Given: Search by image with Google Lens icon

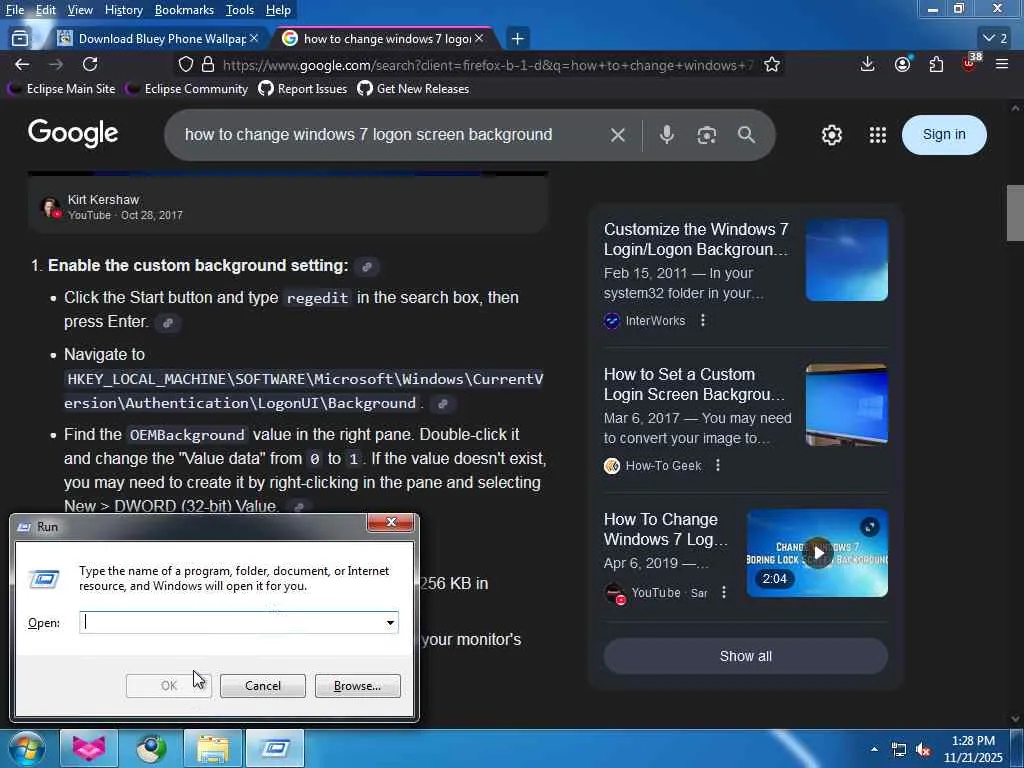Looking at the screenshot, I should click(707, 135).
